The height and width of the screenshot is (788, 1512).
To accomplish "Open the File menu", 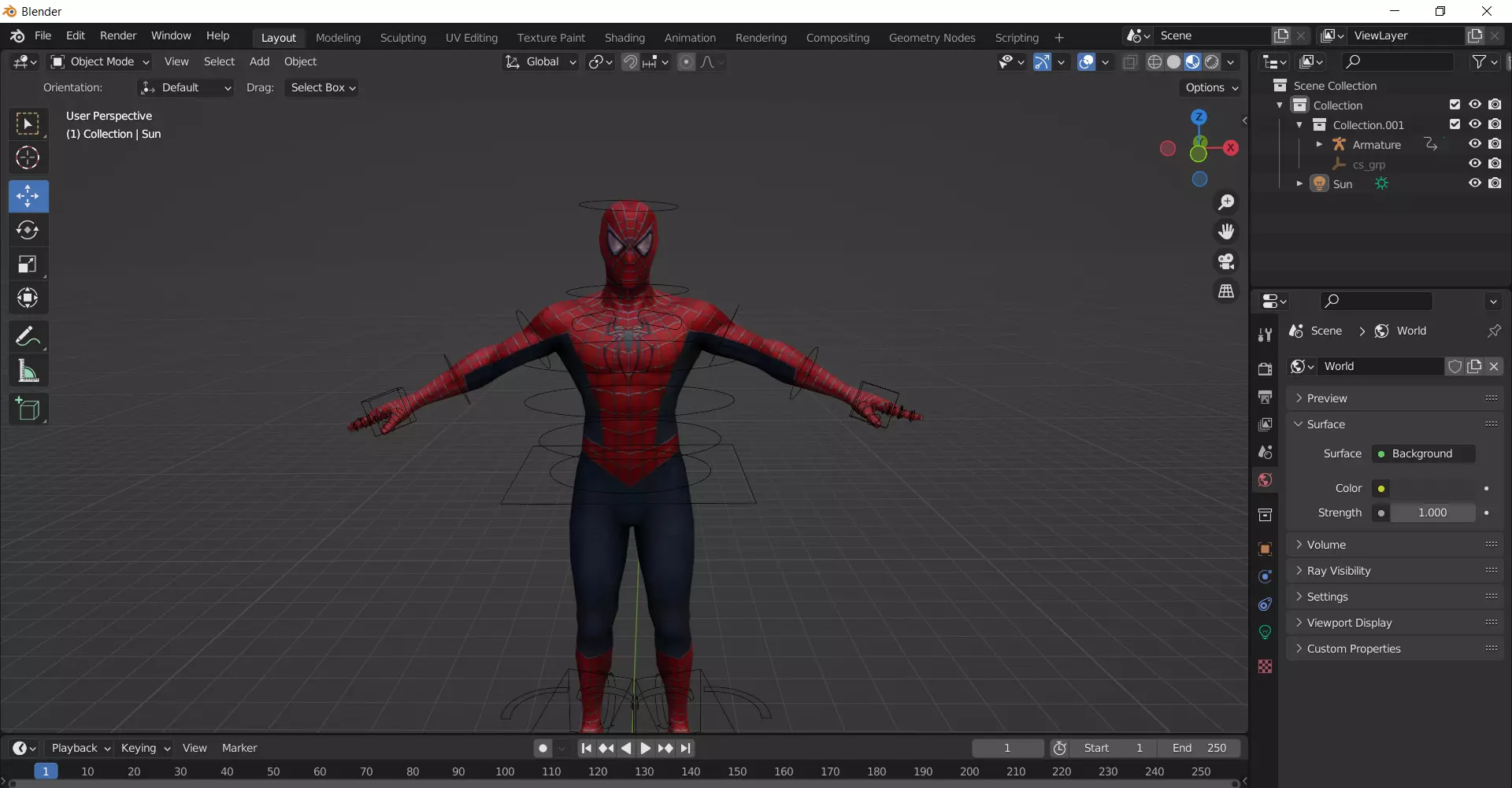I will (x=43, y=35).
